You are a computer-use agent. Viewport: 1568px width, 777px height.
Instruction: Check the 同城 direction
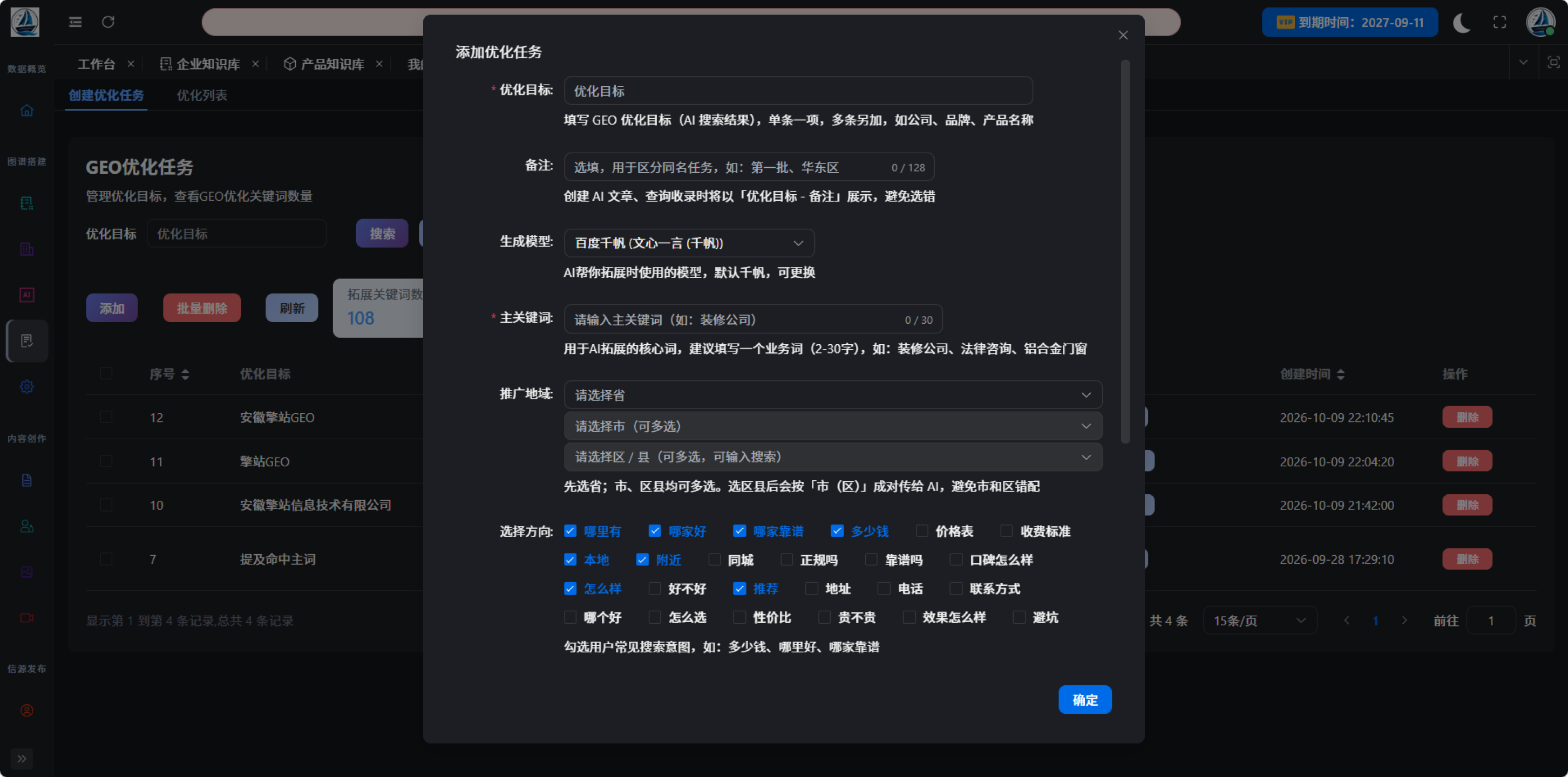tap(714, 560)
